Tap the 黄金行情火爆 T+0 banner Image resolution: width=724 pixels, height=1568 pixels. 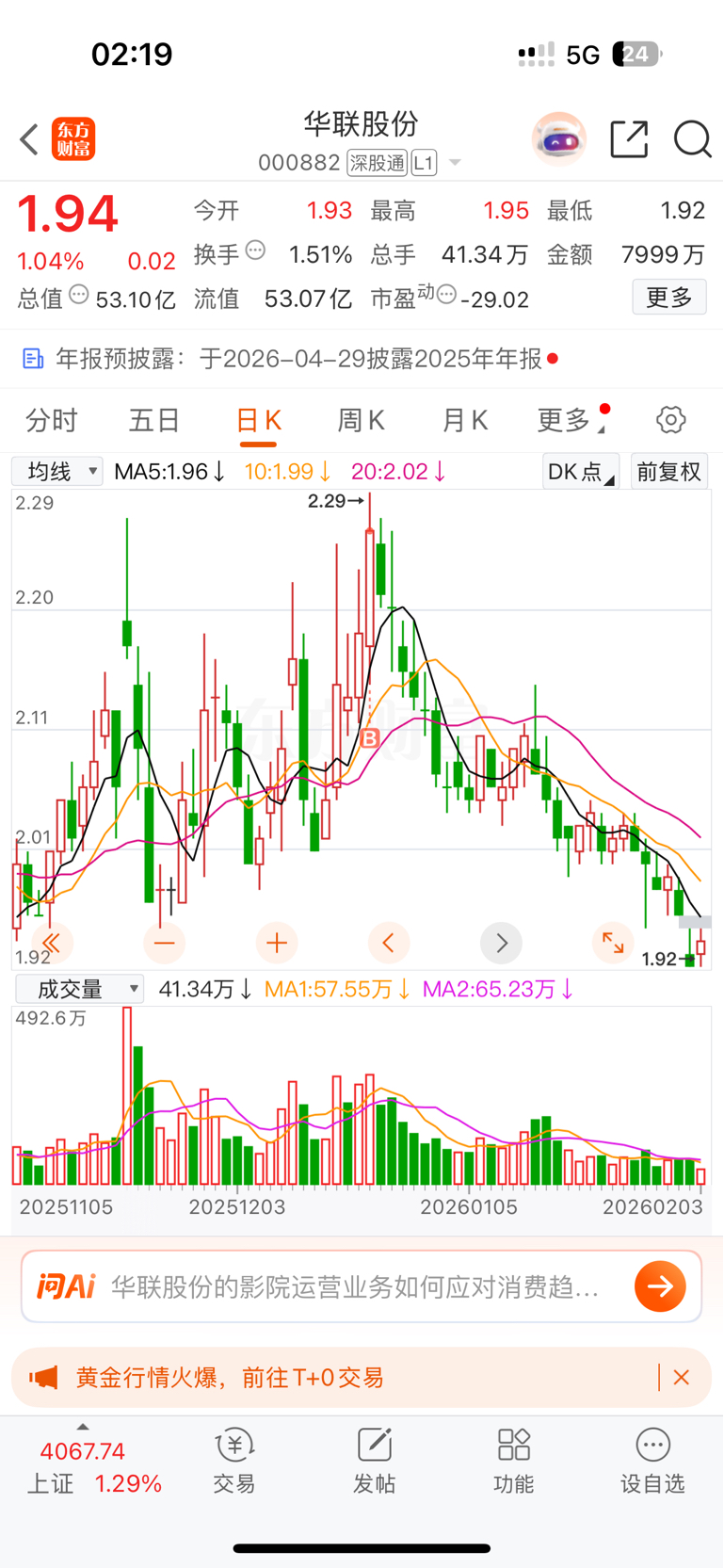point(362,1378)
